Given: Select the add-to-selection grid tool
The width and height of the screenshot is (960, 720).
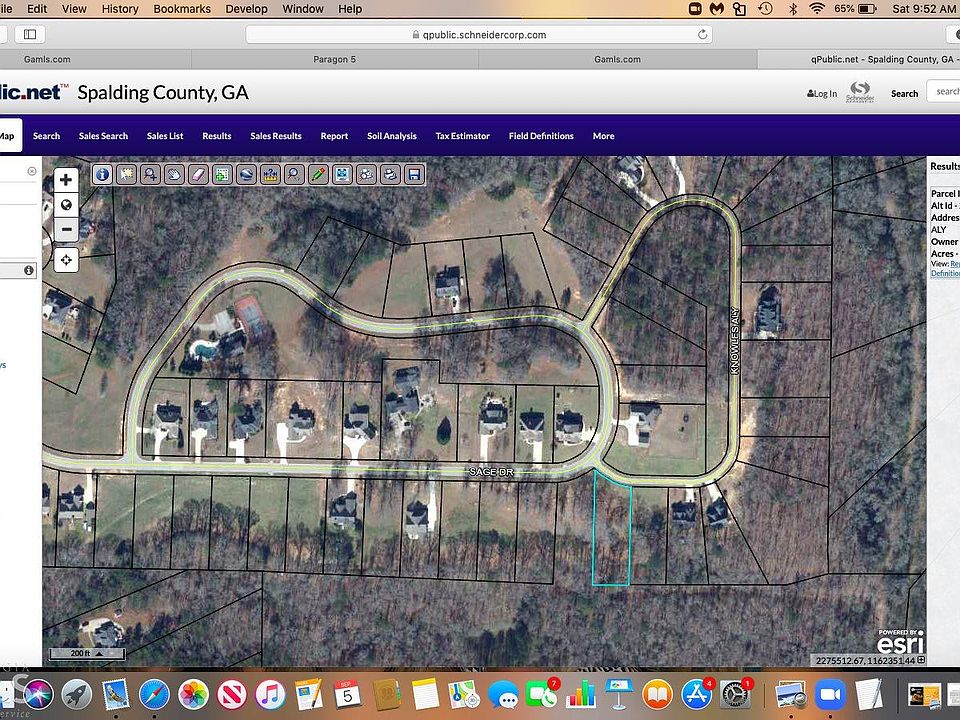Looking at the screenshot, I should tap(222, 174).
